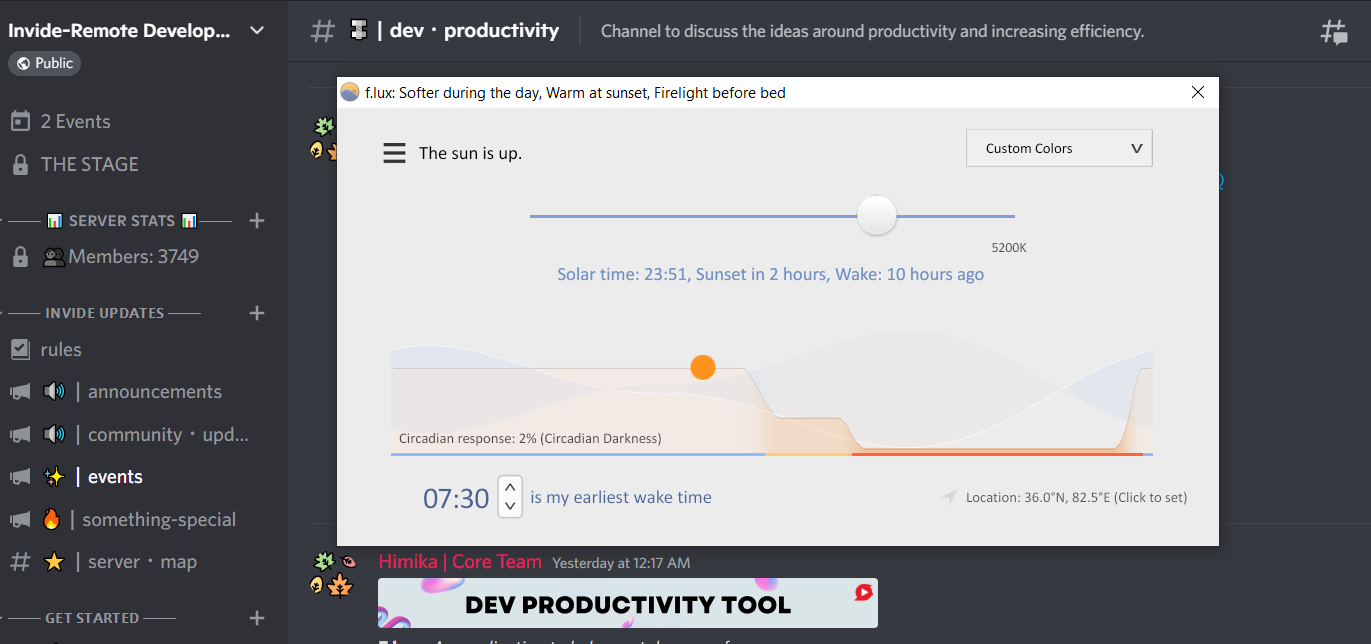Screen dimensions: 1371x644
Task: Click the dev · productivity channel title
Action: [x=475, y=31]
